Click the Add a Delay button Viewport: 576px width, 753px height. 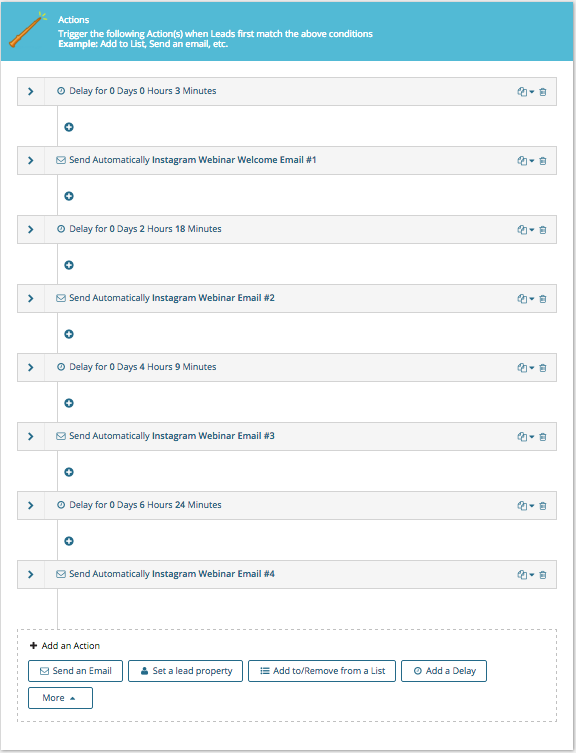444,671
